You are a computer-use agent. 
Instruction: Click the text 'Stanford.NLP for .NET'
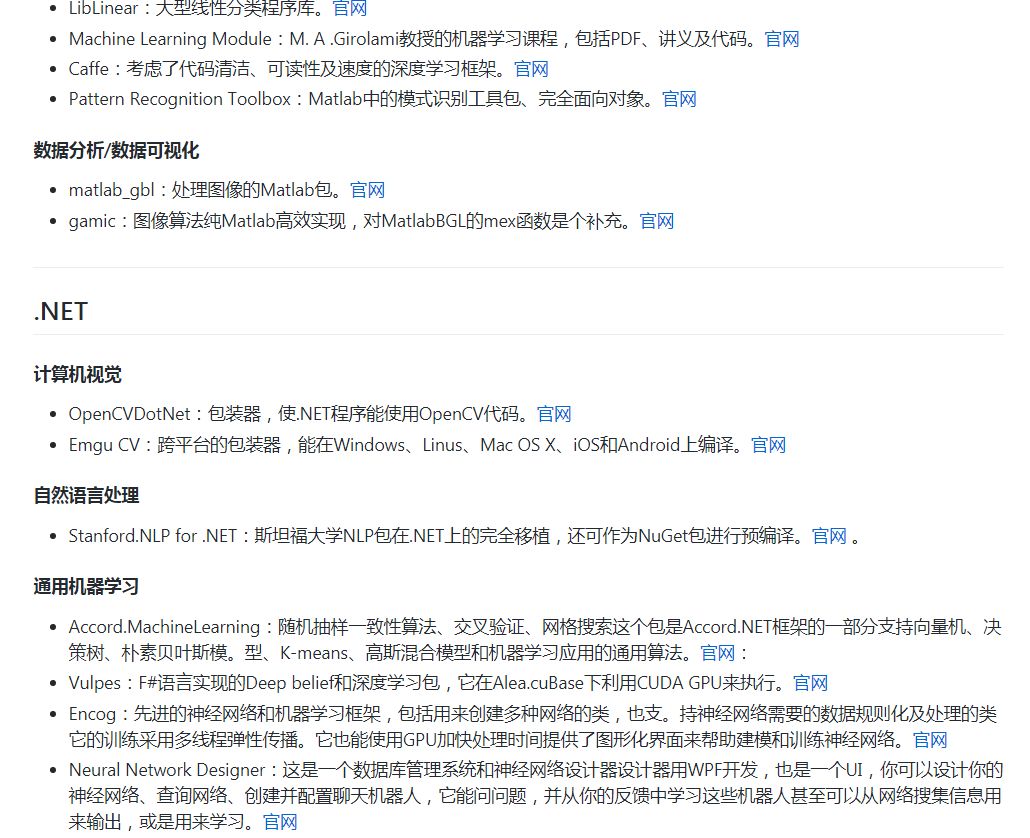point(152,536)
